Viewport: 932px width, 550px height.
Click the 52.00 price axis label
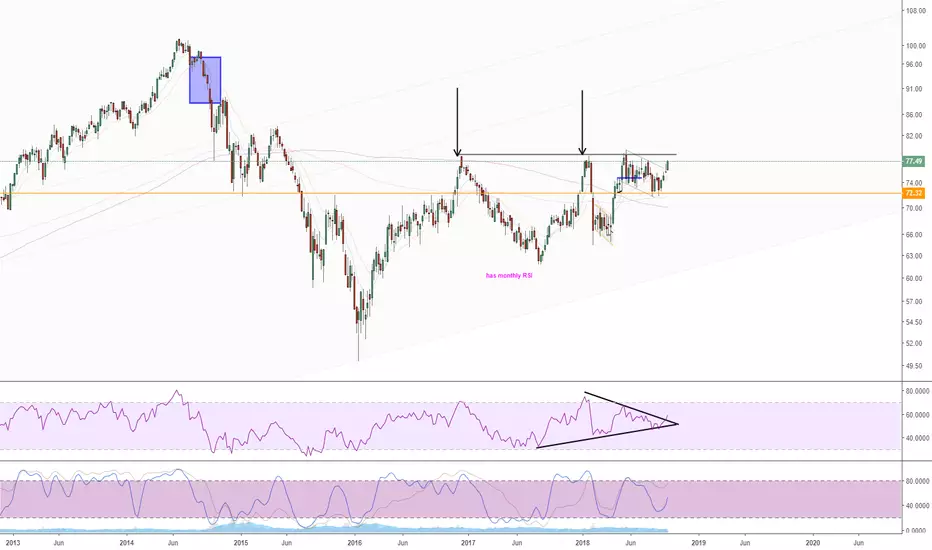pyautogui.click(x=915, y=343)
